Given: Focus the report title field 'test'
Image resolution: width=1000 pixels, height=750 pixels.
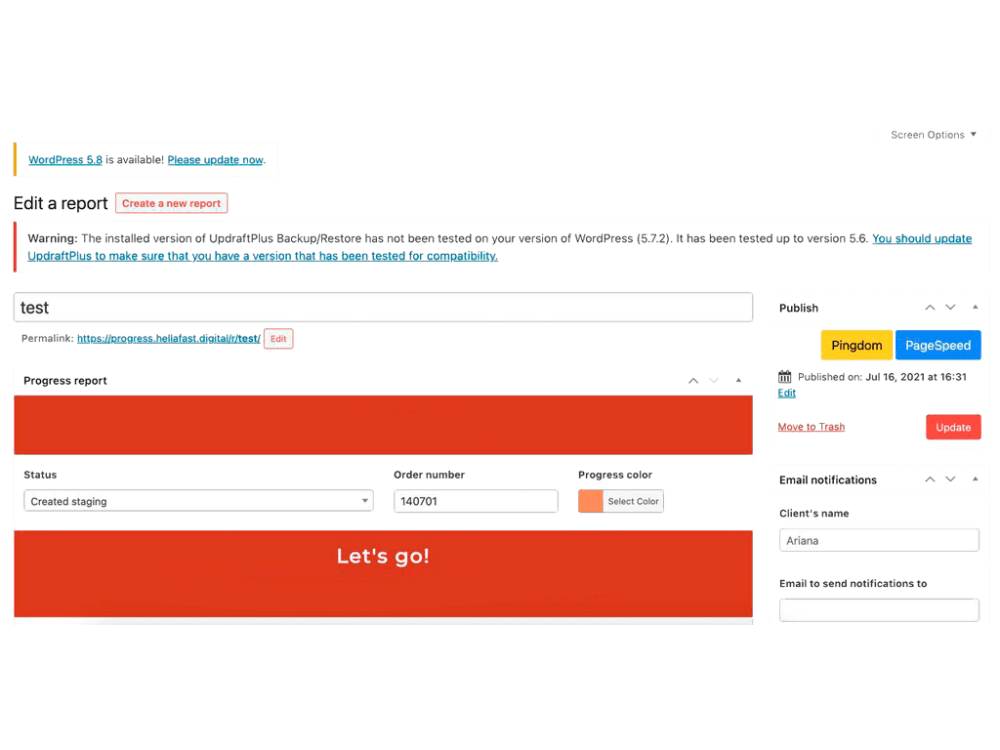Looking at the screenshot, I should point(383,307).
